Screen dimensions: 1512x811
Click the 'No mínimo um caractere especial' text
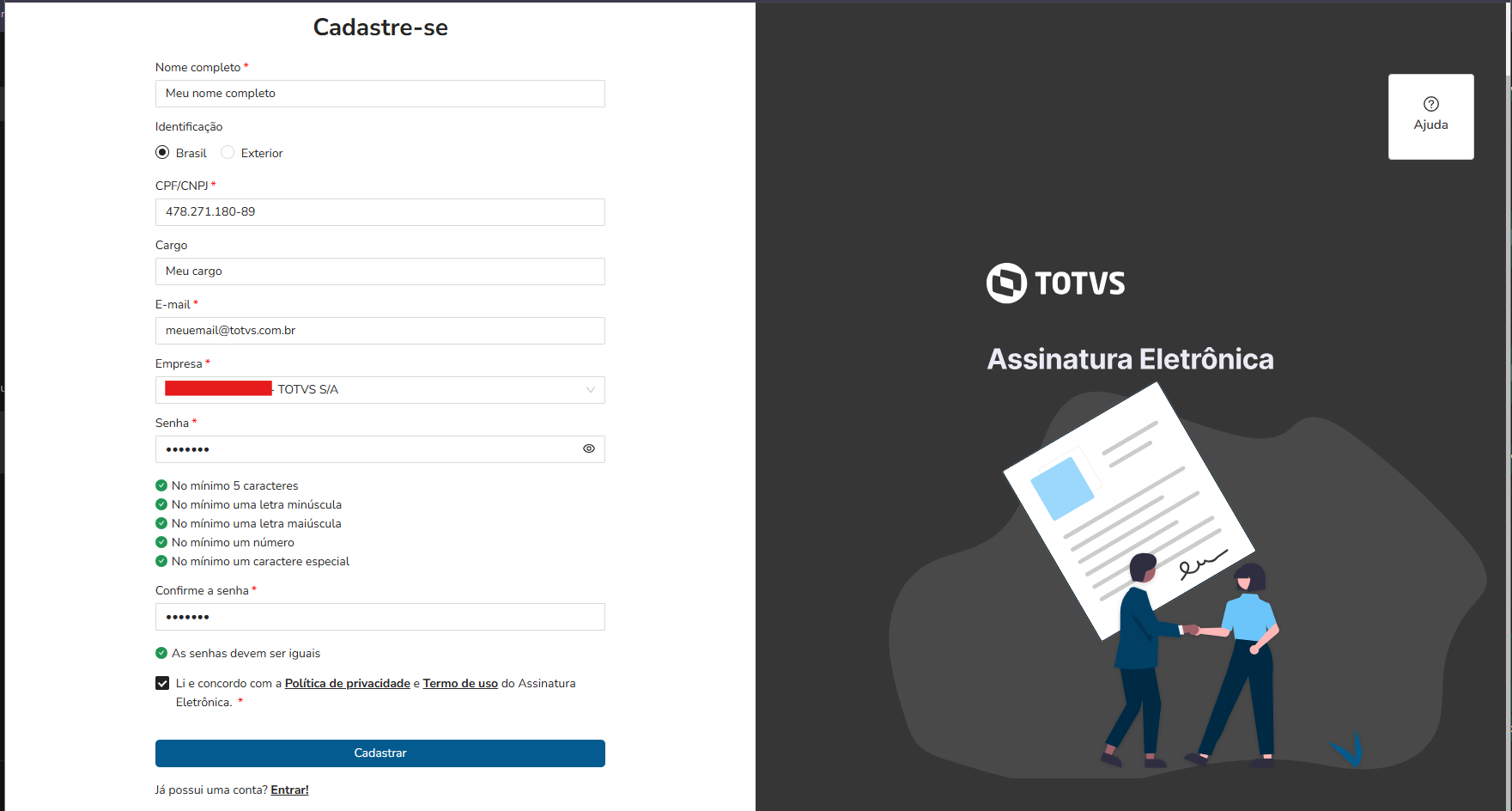pyautogui.click(x=260, y=561)
